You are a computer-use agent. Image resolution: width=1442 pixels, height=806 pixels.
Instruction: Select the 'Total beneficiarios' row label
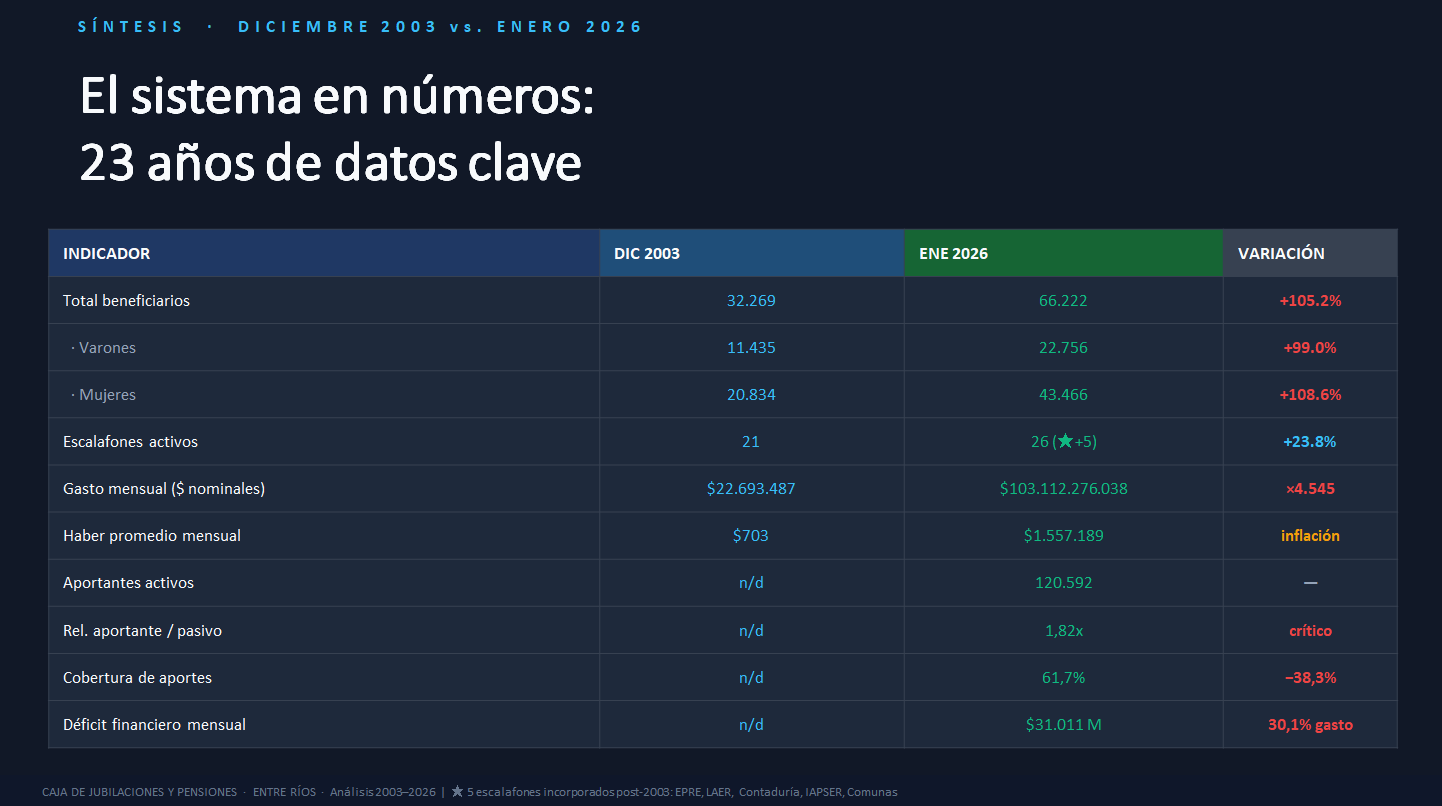pyautogui.click(x=126, y=301)
